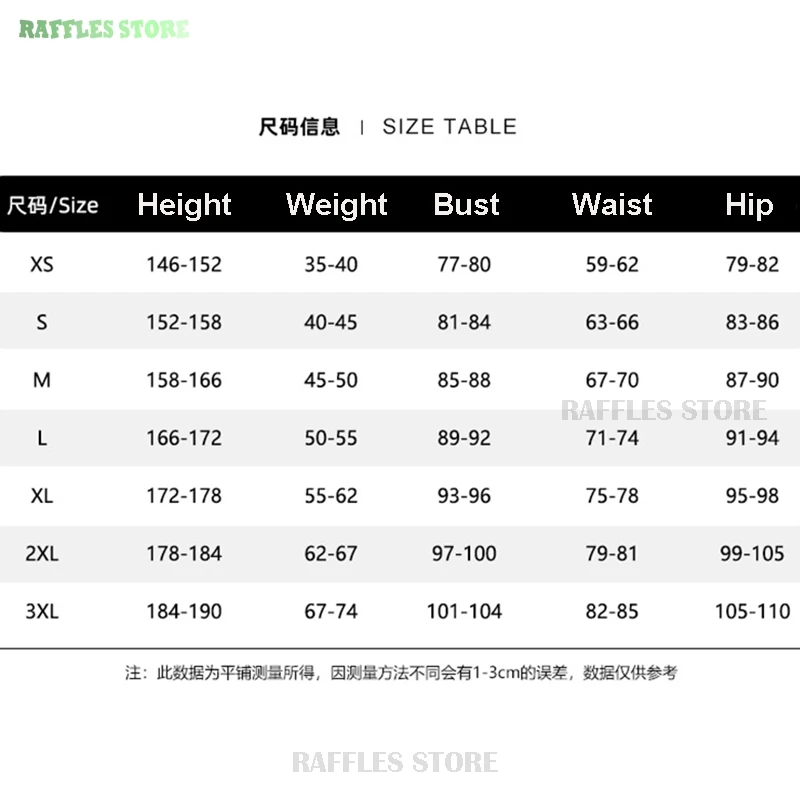This screenshot has width=800, height=800.
Task: Select the Hip column header
Action: (749, 205)
